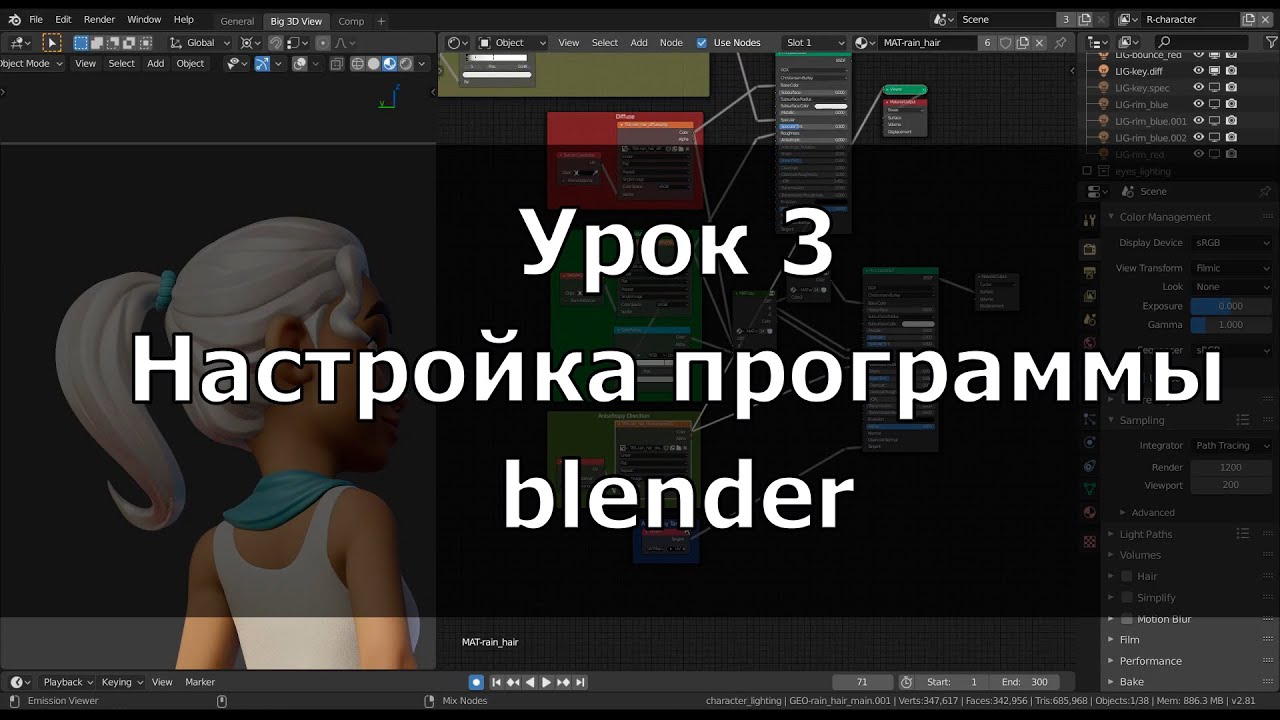1280x720 pixels.
Task: Select the tweak cursor tool icon
Action: [52, 42]
